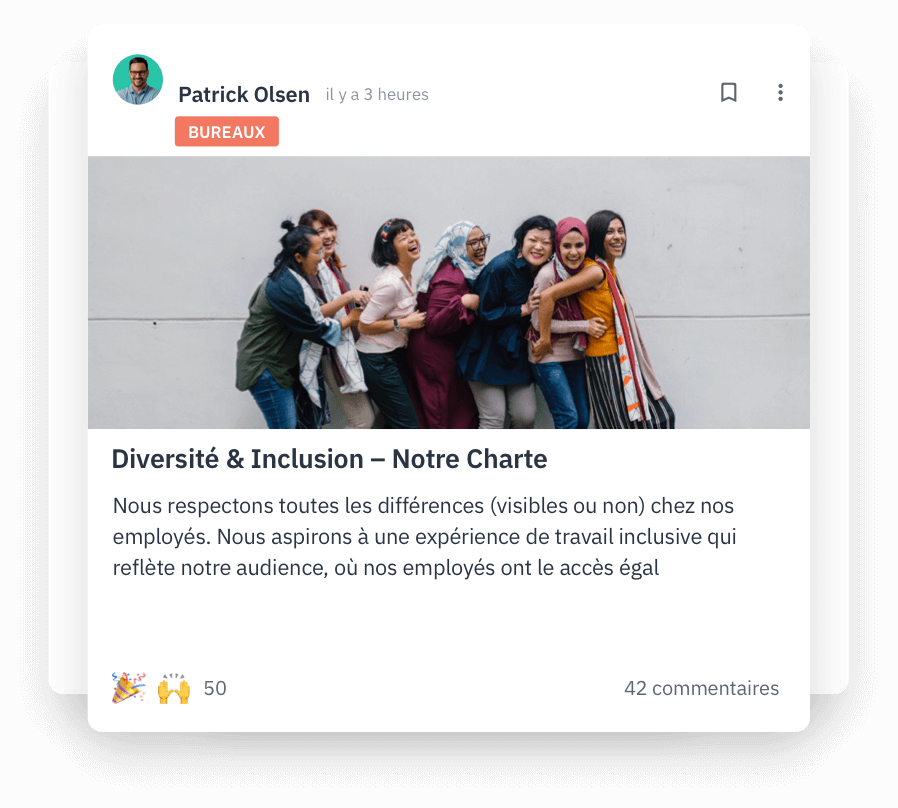The width and height of the screenshot is (898, 808).
Task: Bookmark this post with the bookmark icon
Action: click(x=728, y=92)
